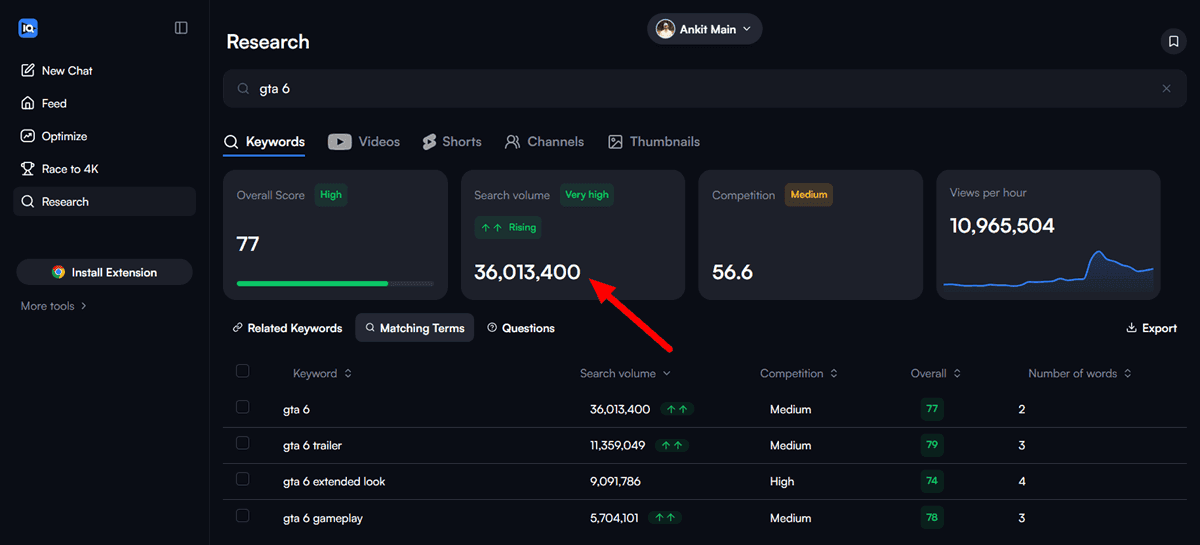Click the 11,359,049 search volume value

click(x=617, y=446)
